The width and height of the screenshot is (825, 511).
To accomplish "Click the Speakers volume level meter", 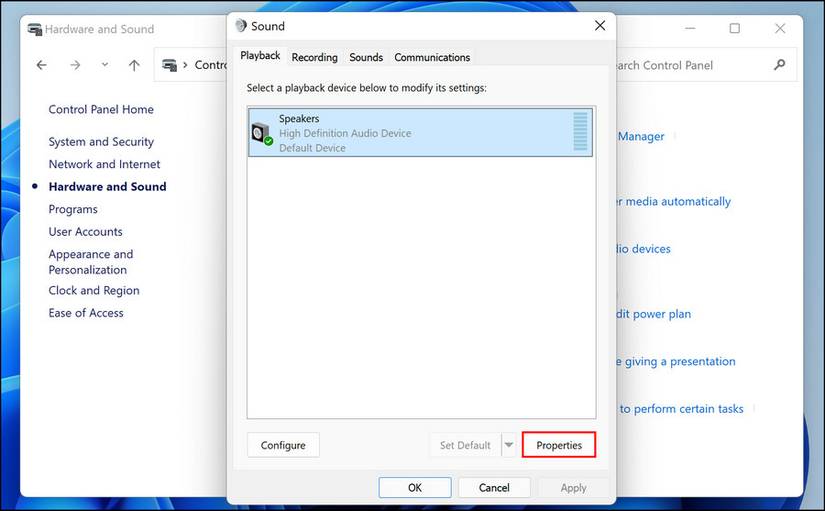I will coord(580,132).
